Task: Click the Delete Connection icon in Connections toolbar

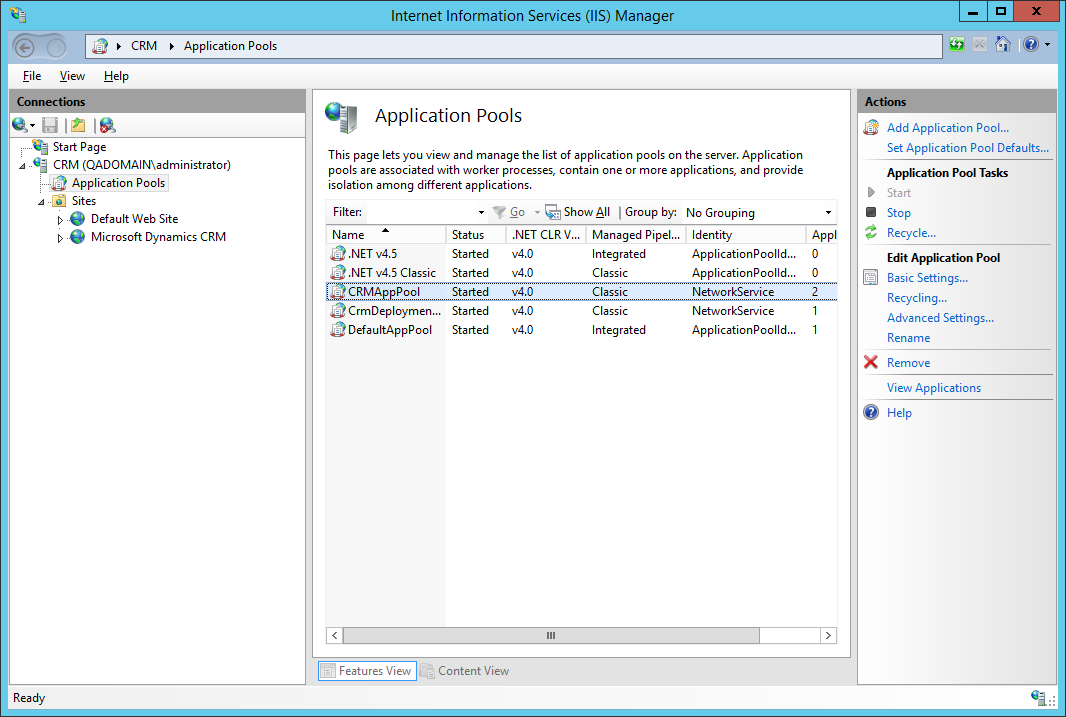Action: point(107,125)
